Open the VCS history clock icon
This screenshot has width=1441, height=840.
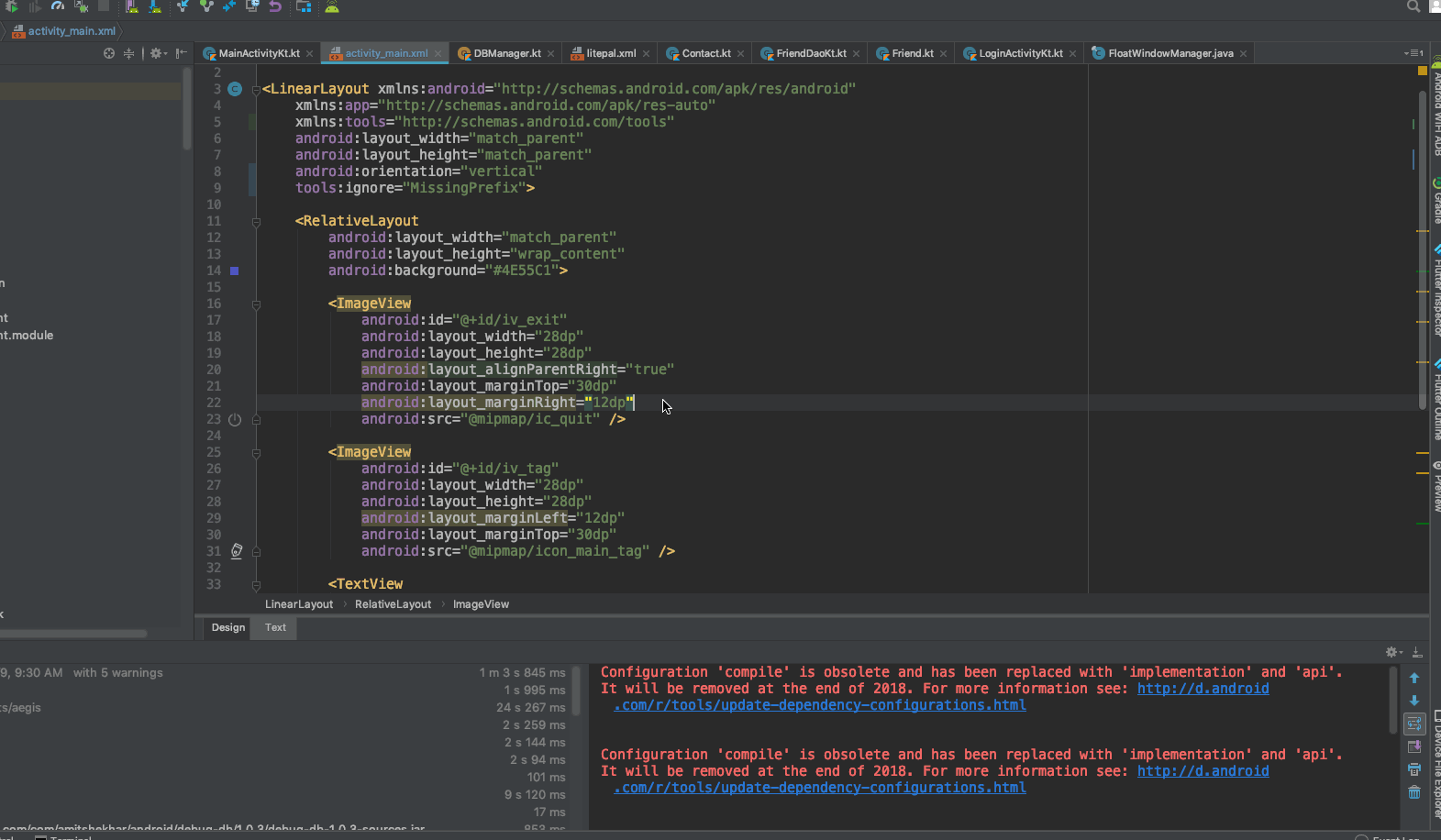pyautogui.click(x=252, y=6)
